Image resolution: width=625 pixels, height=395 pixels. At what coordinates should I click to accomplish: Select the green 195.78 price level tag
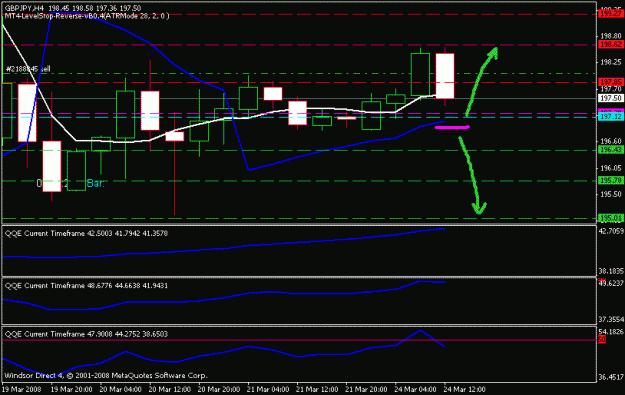pyautogui.click(x=611, y=181)
